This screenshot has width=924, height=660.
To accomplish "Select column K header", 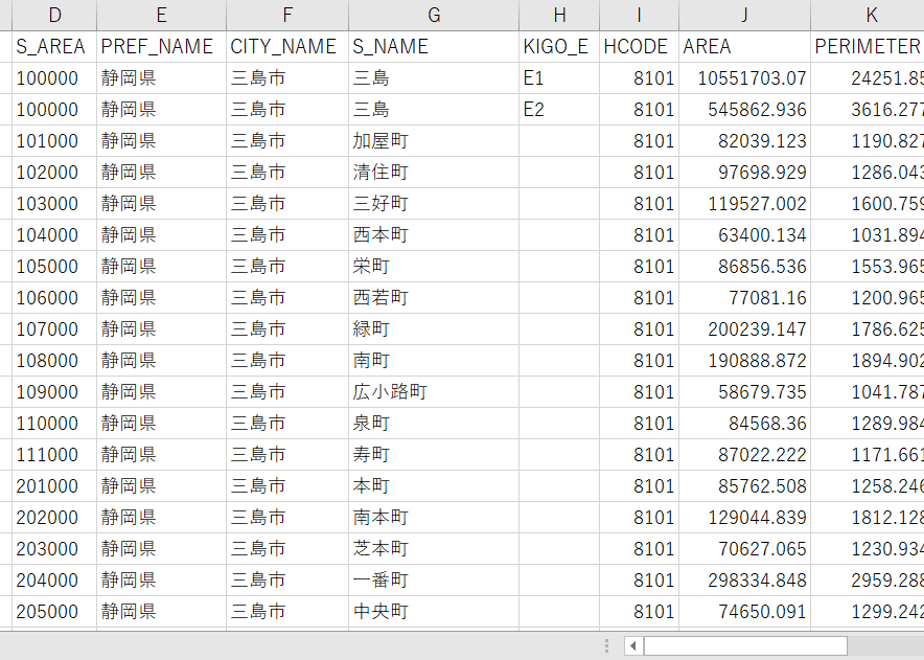I will tap(867, 15).
